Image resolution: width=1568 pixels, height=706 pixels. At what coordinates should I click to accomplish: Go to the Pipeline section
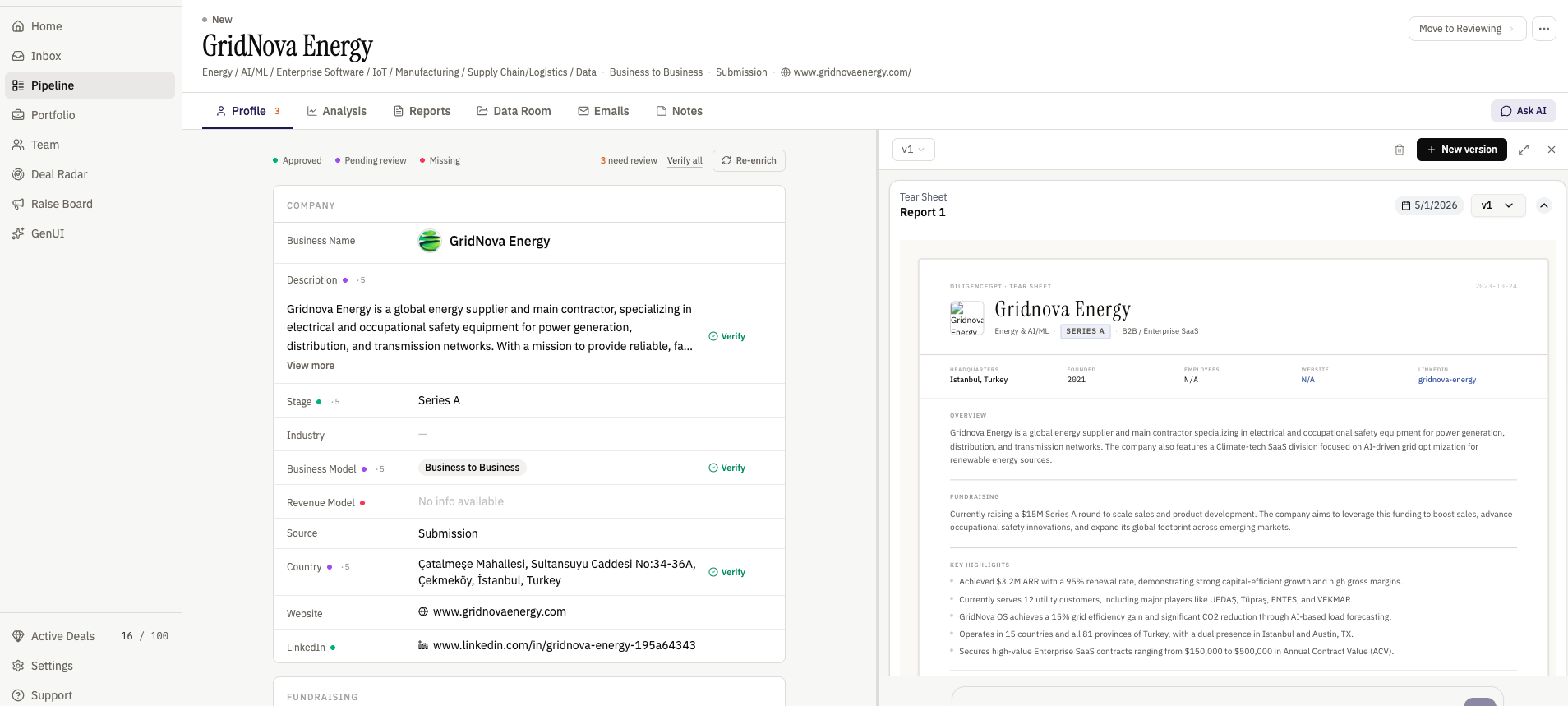click(x=90, y=85)
